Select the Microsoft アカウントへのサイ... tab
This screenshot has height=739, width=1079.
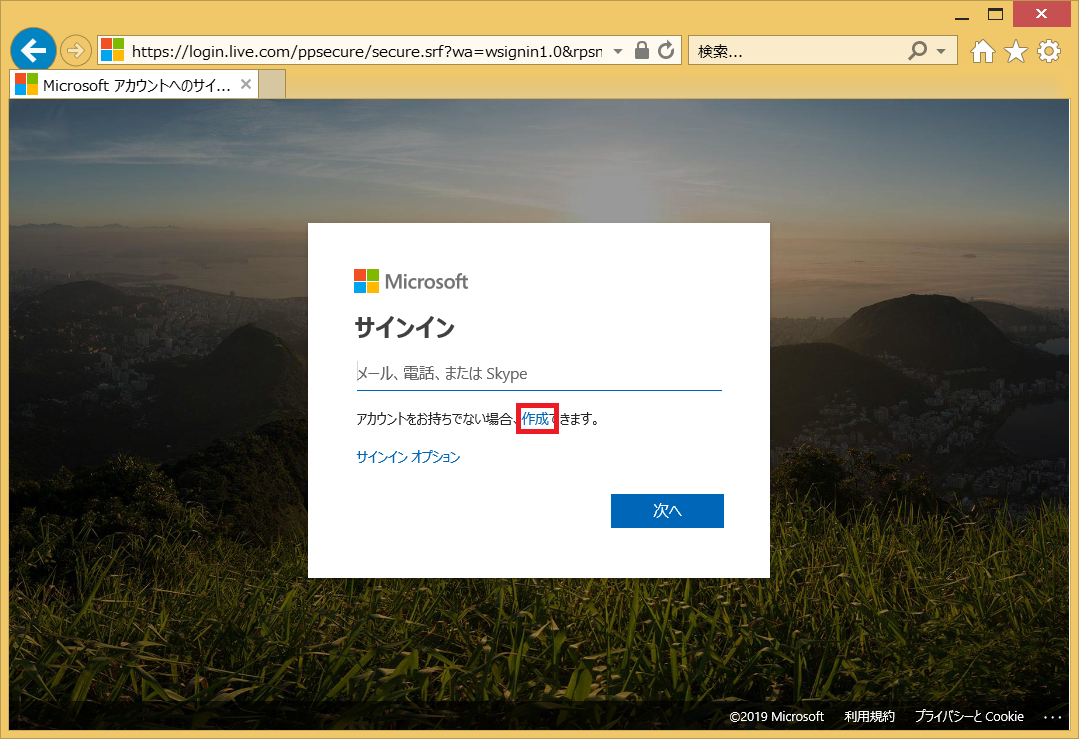tap(134, 85)
